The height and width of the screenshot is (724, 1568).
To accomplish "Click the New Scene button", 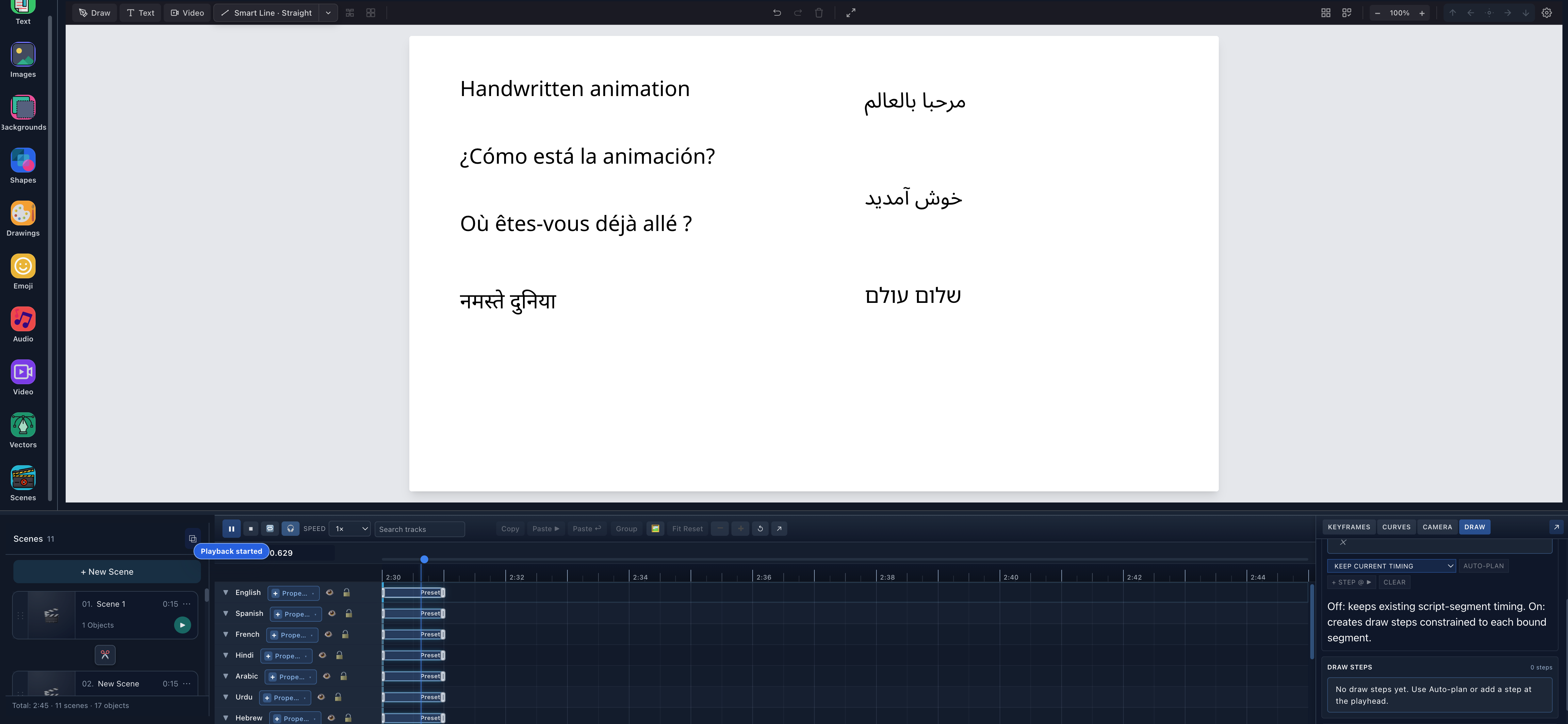I will (x=107, y=572).
